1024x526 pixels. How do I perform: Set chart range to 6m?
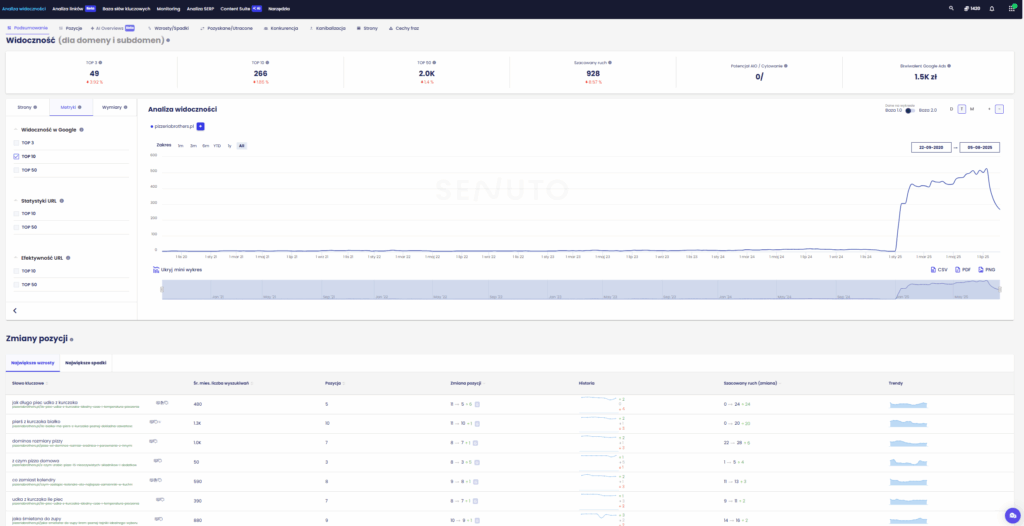(x=206, y=145)
